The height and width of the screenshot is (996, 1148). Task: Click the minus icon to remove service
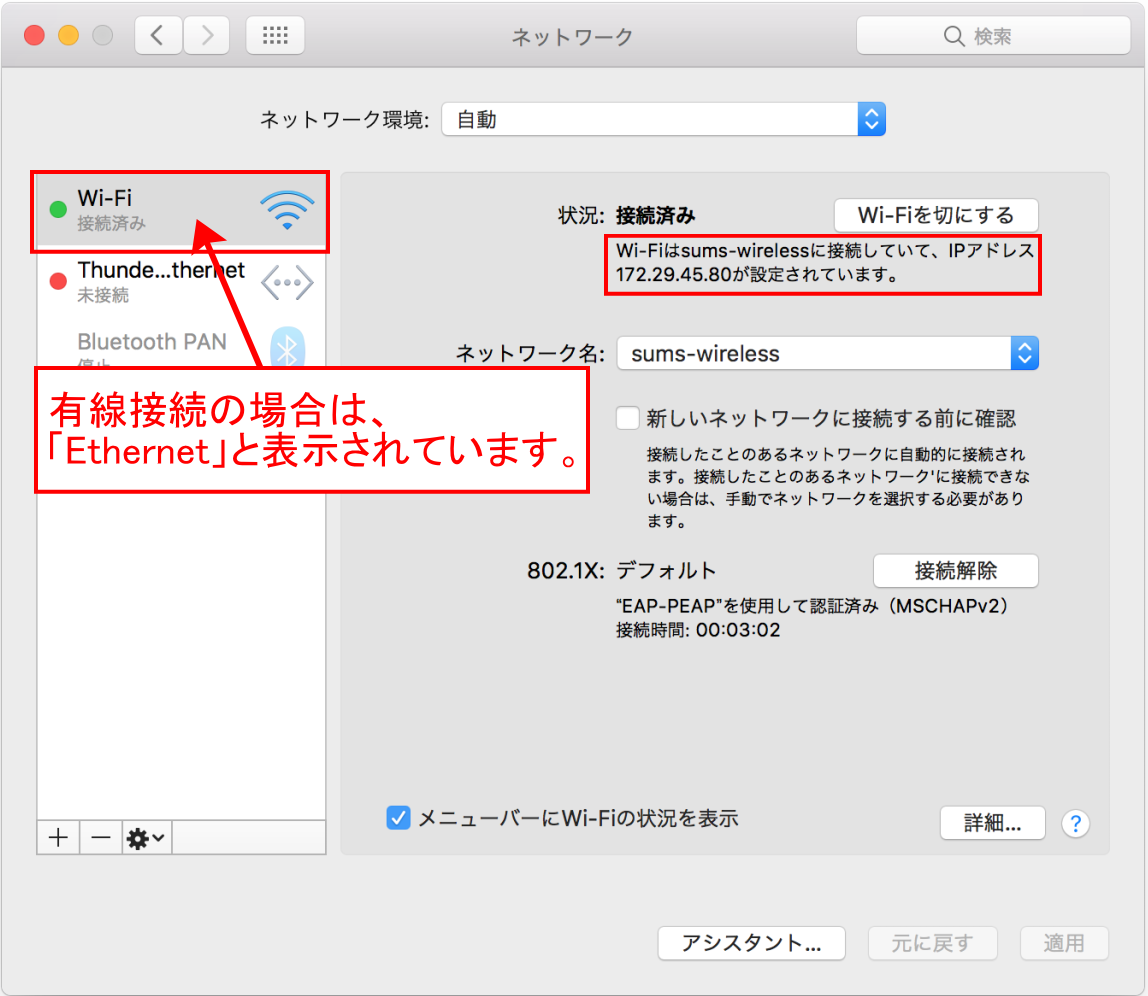coord(101,838)
